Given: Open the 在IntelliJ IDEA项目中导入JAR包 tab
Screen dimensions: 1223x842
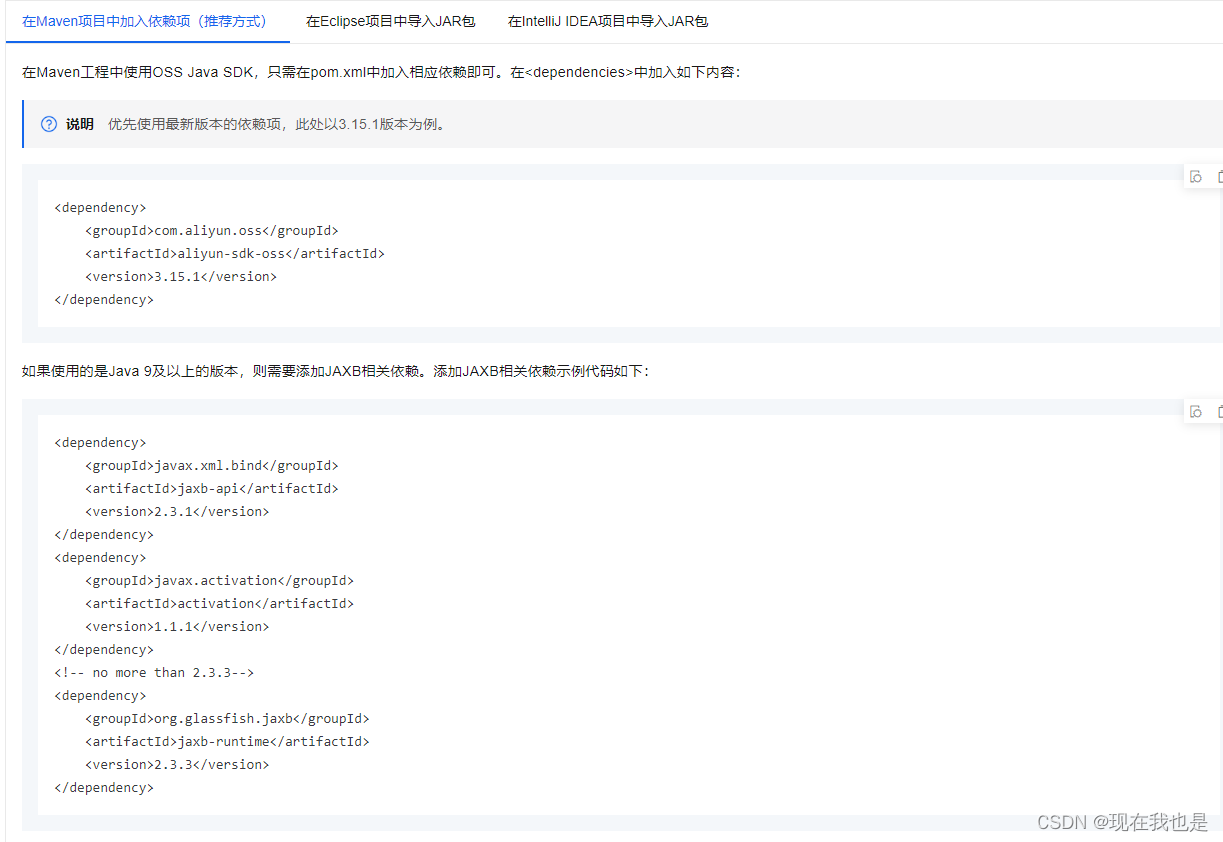Looking at the screenshot, I should coord(608,21).
